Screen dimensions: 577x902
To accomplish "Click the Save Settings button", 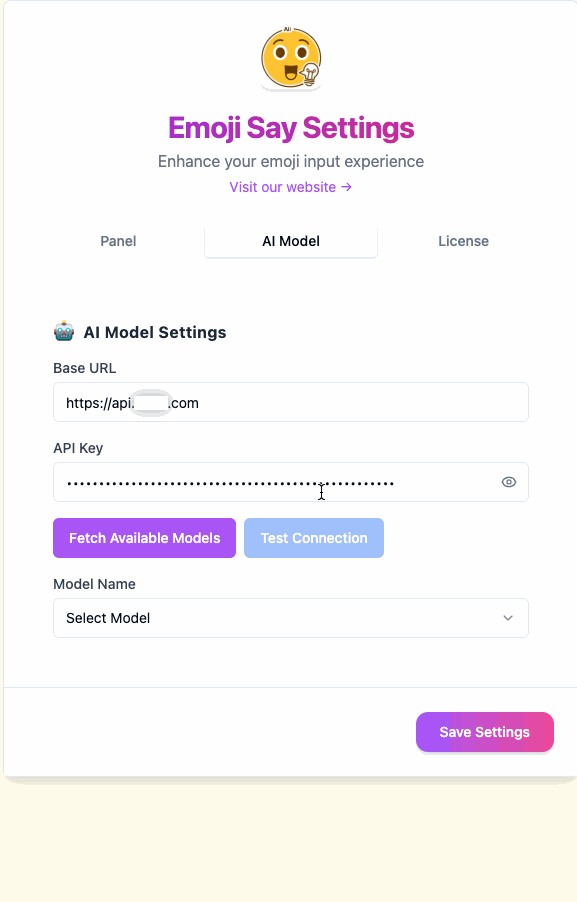I will 484,732.
